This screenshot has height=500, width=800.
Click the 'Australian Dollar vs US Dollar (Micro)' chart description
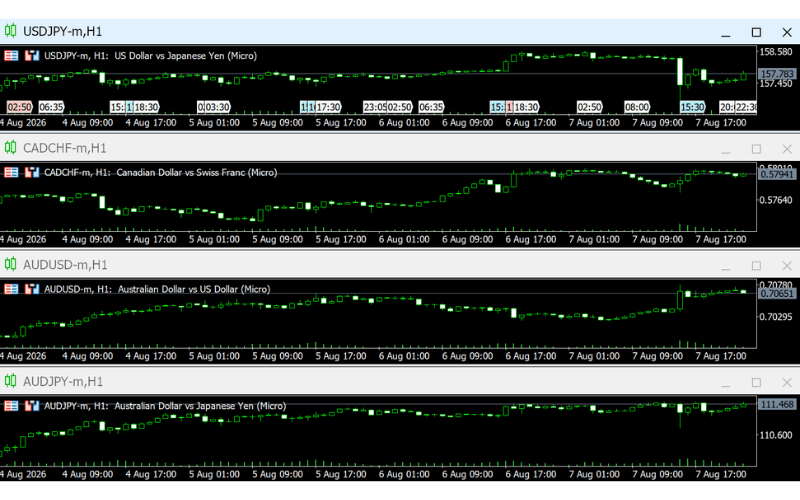pos(194,289)
